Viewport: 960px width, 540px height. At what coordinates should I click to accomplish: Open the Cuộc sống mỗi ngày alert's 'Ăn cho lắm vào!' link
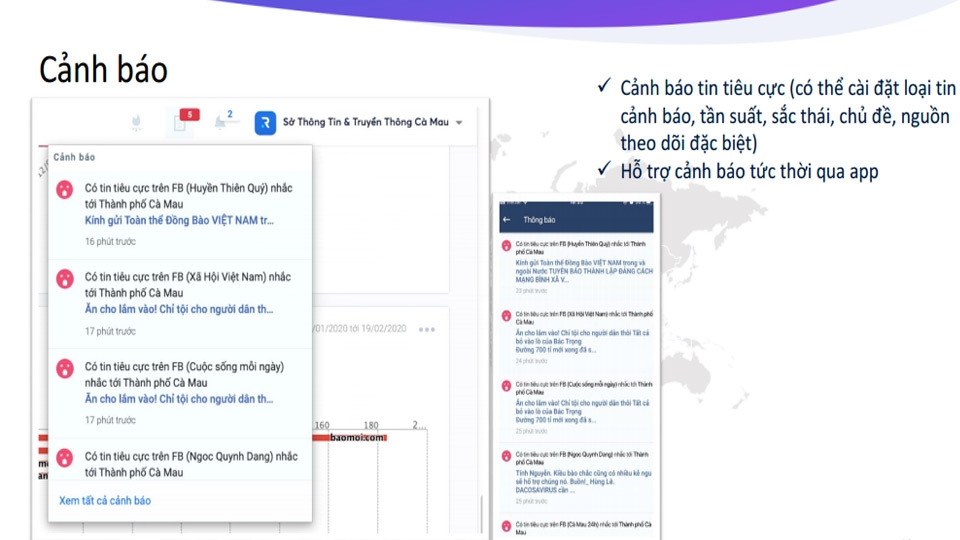click(x=179, y=399)
